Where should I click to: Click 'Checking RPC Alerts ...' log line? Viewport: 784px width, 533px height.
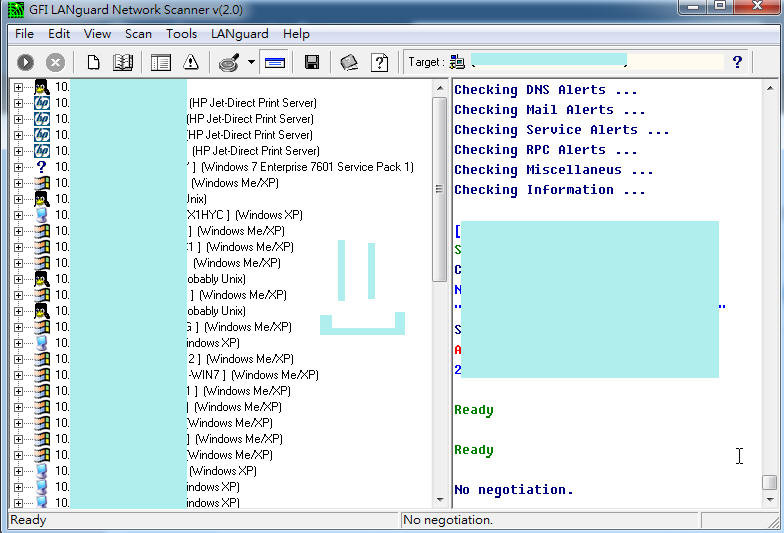click(546, 150)
